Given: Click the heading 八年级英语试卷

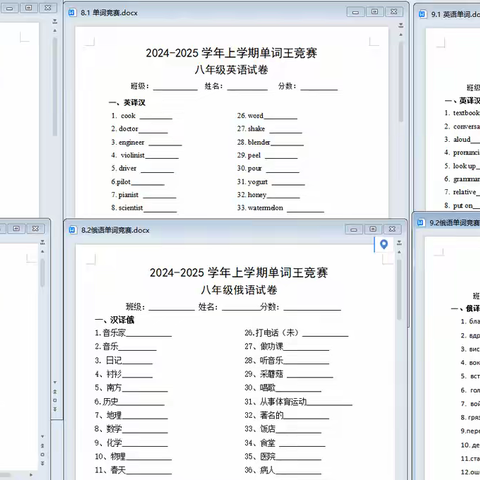Looking at the screenshot, I should pyautogui.click(x=231, y=70).
